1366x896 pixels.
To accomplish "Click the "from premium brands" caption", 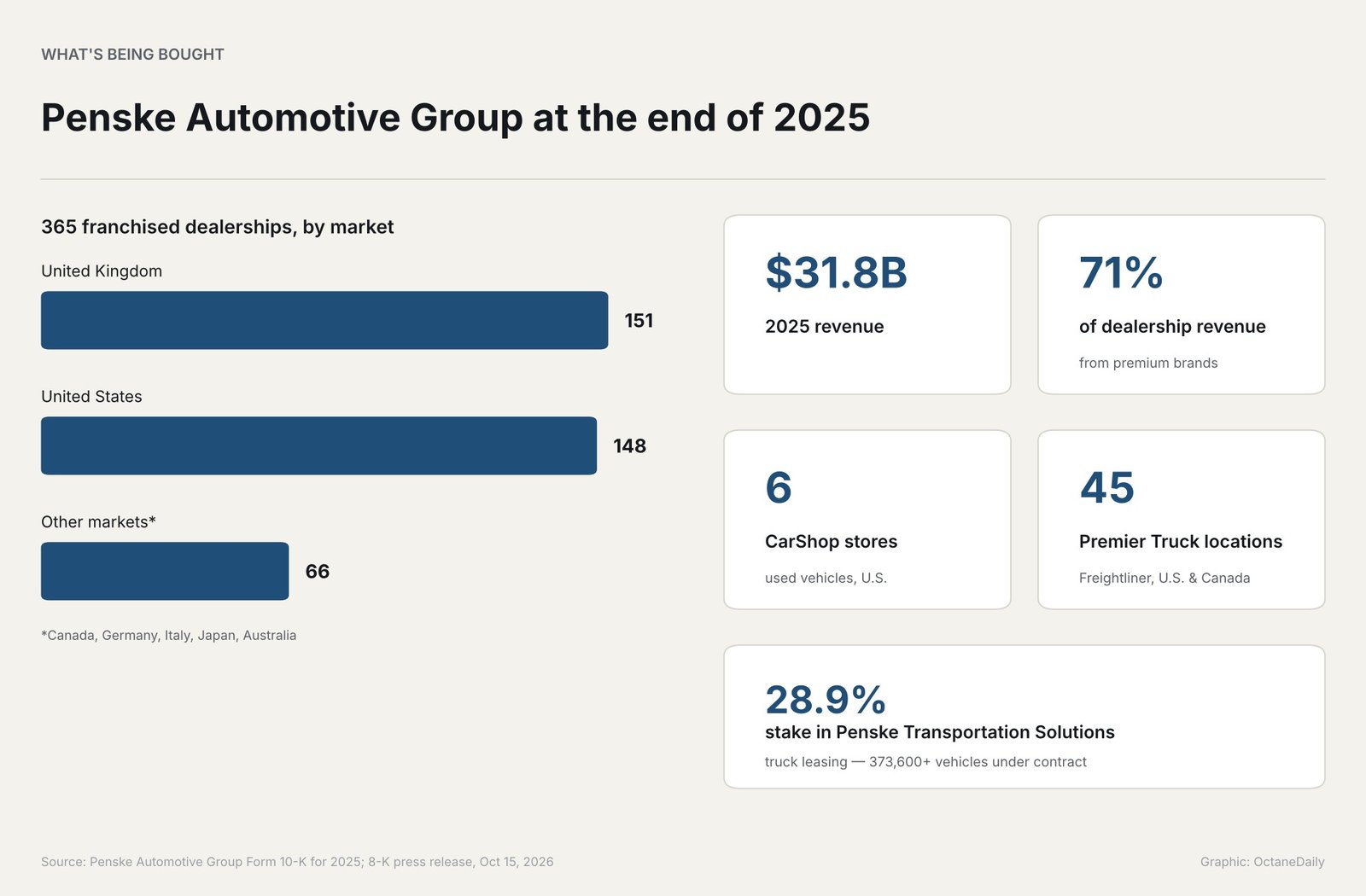I will pyautogui.click(x=1148, y=363).
